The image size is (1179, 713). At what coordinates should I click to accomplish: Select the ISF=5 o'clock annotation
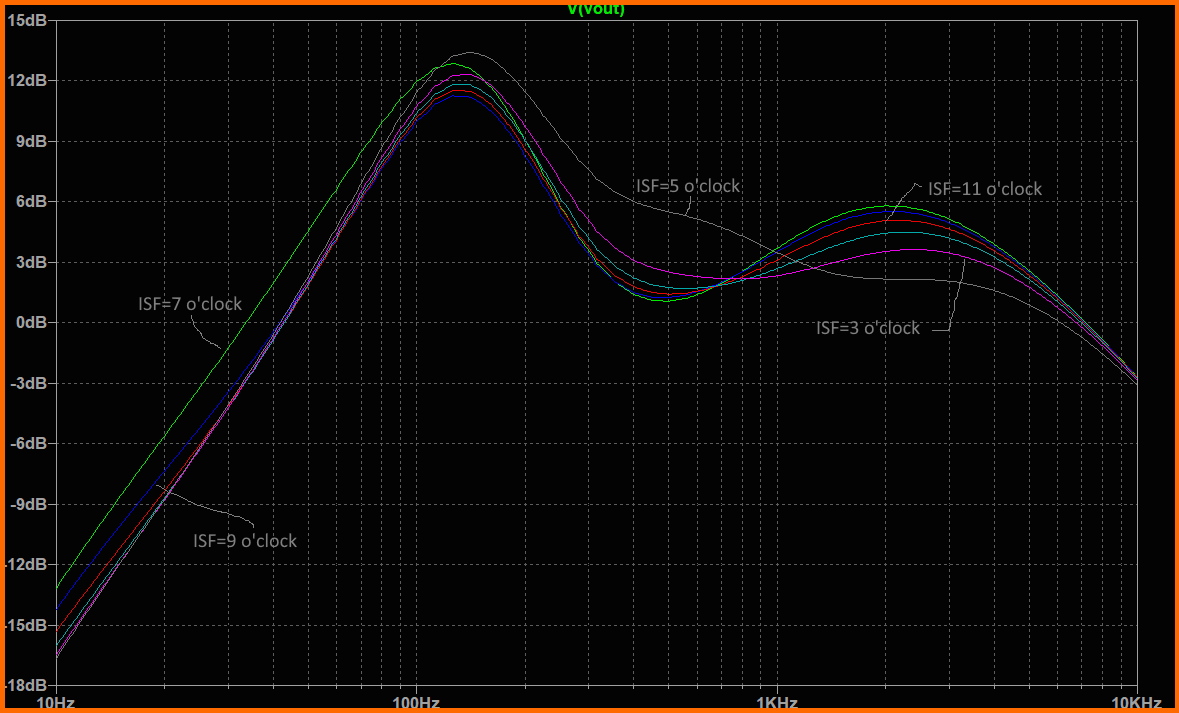688,186
